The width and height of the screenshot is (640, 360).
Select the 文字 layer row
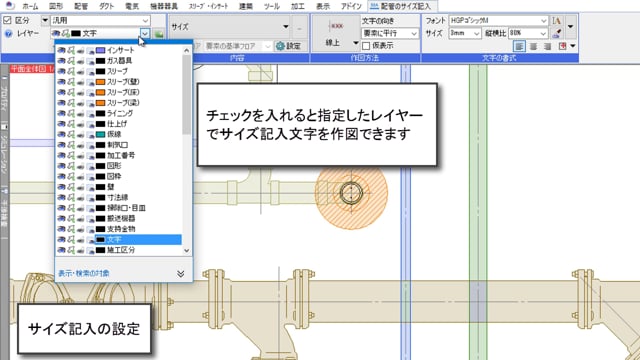[x=119, y=240]
